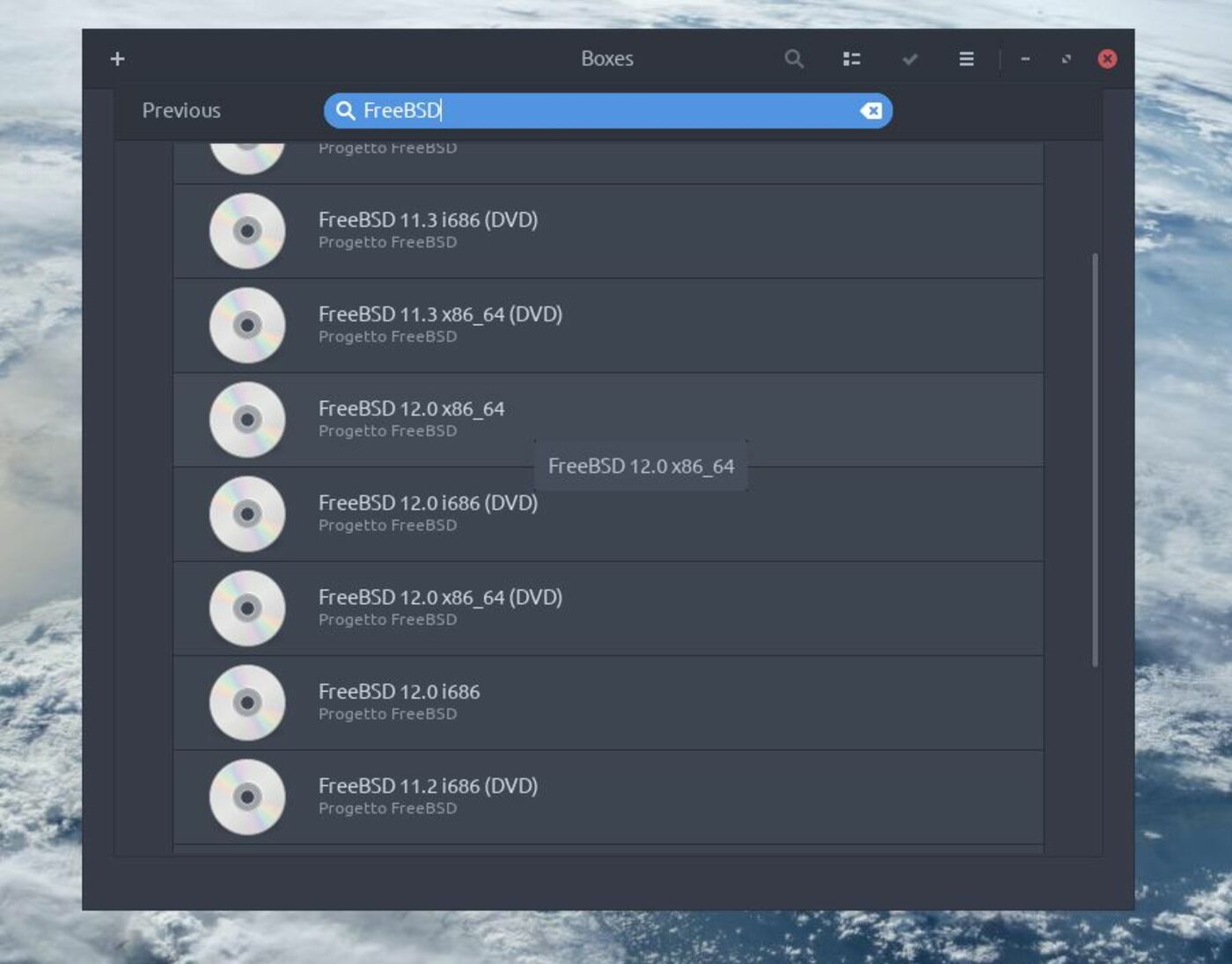This screenshot has width=1232, height=964.
Task: Click the disc icon beside FreeBSD 11.3 i686 (DVD)
Action: 247,230
